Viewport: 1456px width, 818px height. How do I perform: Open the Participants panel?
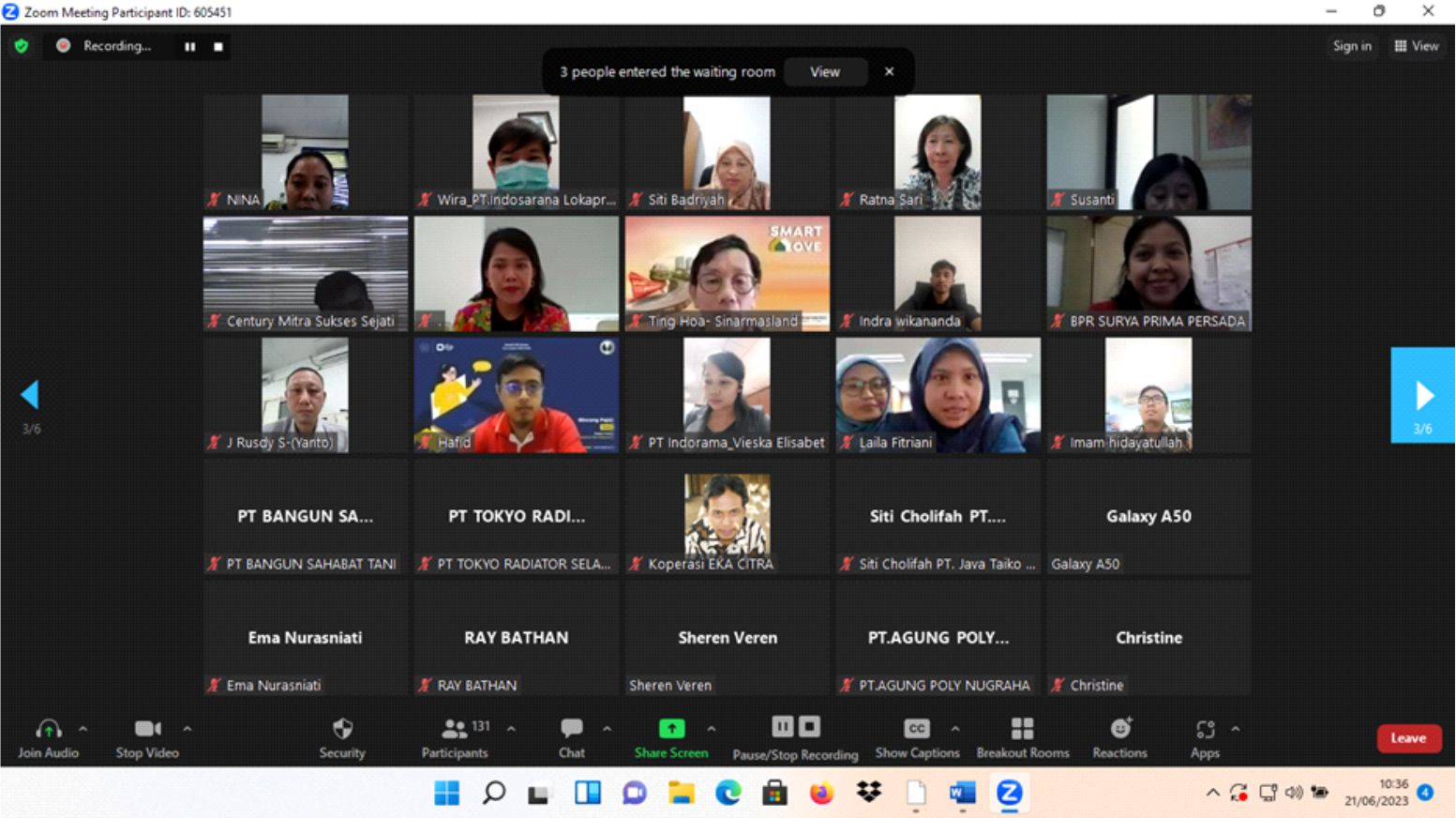(455, 730)
